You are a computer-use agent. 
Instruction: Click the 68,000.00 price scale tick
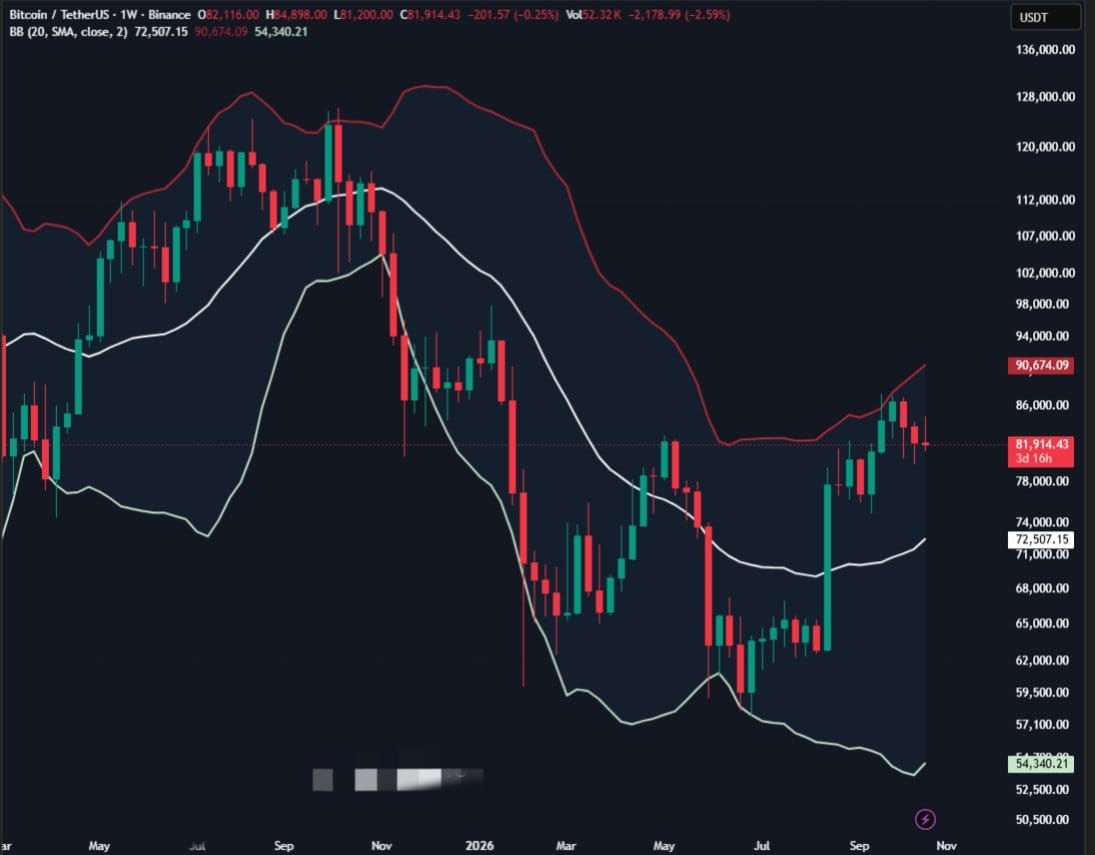[x=1042, y=588]
